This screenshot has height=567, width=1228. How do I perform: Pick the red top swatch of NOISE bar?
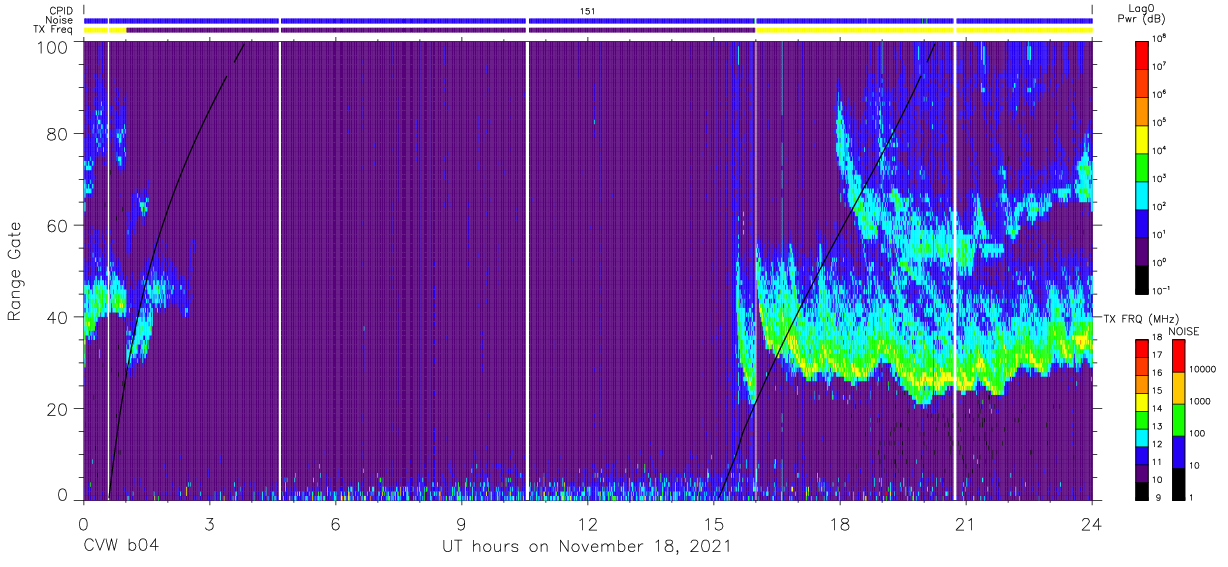1179,356
